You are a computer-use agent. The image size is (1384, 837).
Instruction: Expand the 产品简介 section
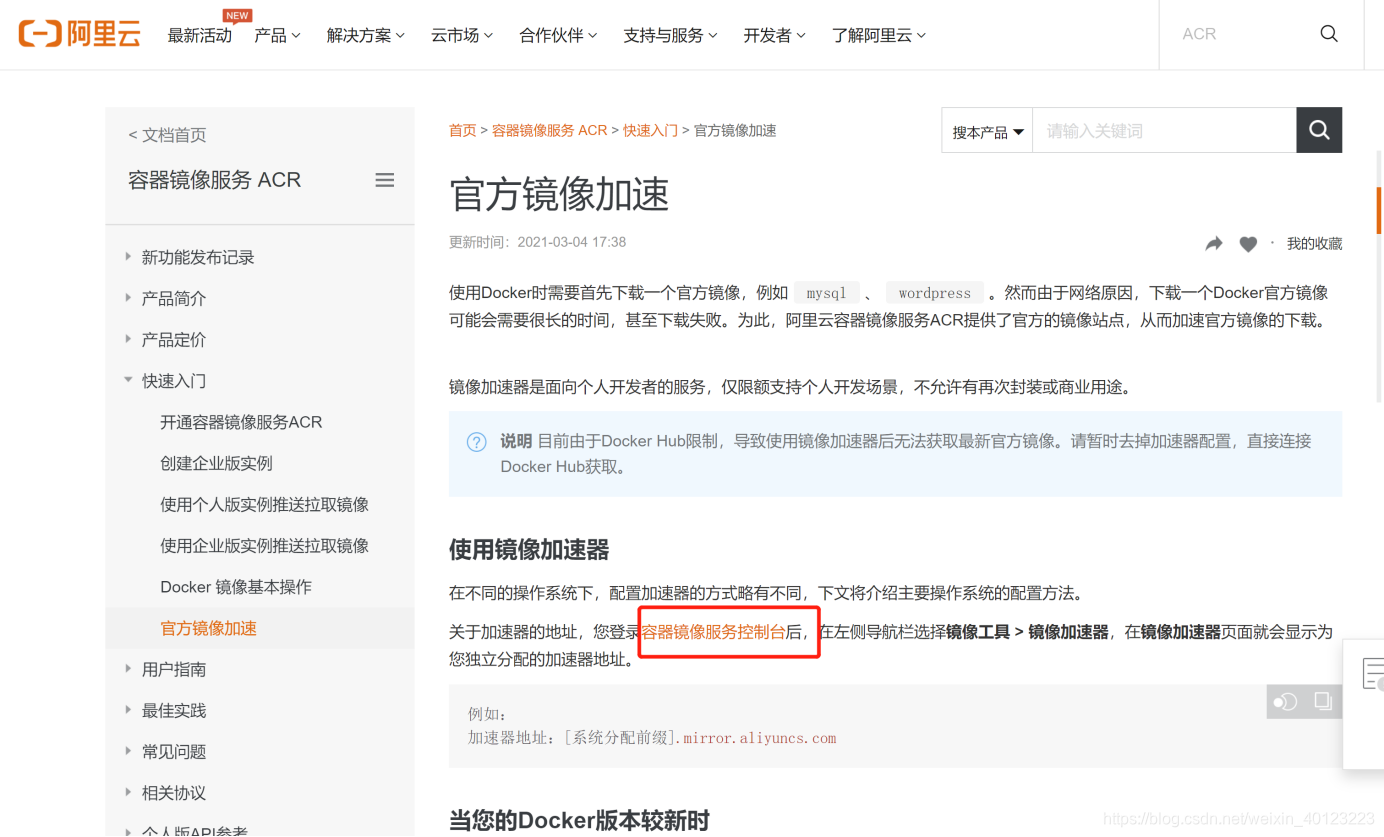point(174,298)
